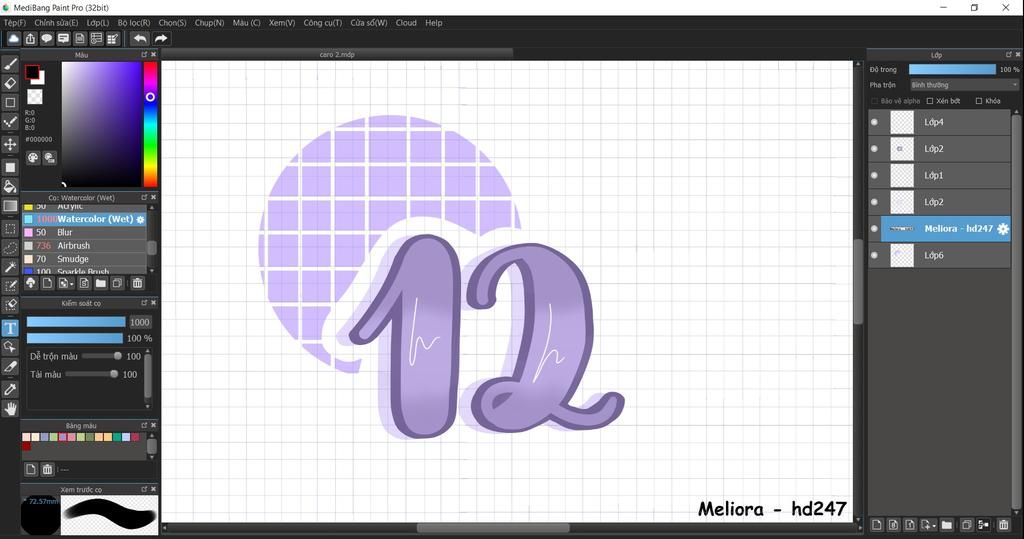The width and height of the screenshot is (1024, 539).
Task: Select the Select Eraser tool
Action: click(10, 305)
